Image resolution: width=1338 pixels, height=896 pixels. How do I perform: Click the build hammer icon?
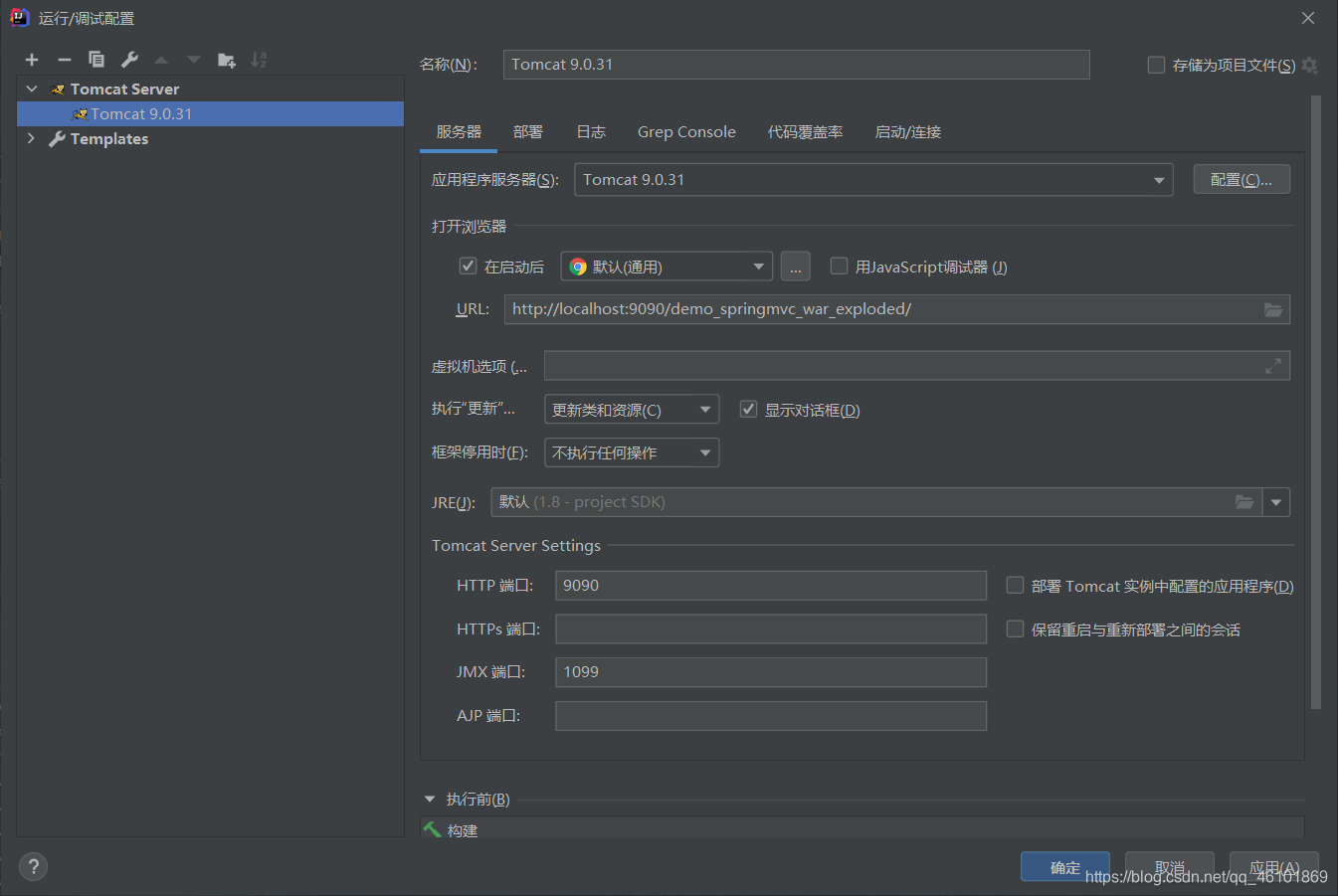click(x=432, y=829)
